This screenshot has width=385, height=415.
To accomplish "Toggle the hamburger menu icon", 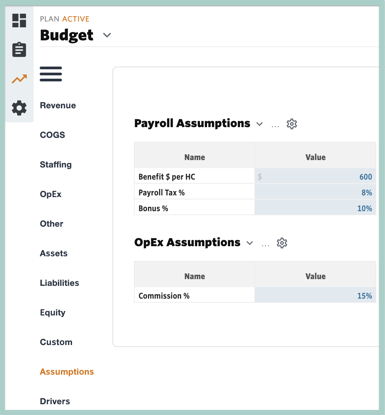I will (51, 74).
